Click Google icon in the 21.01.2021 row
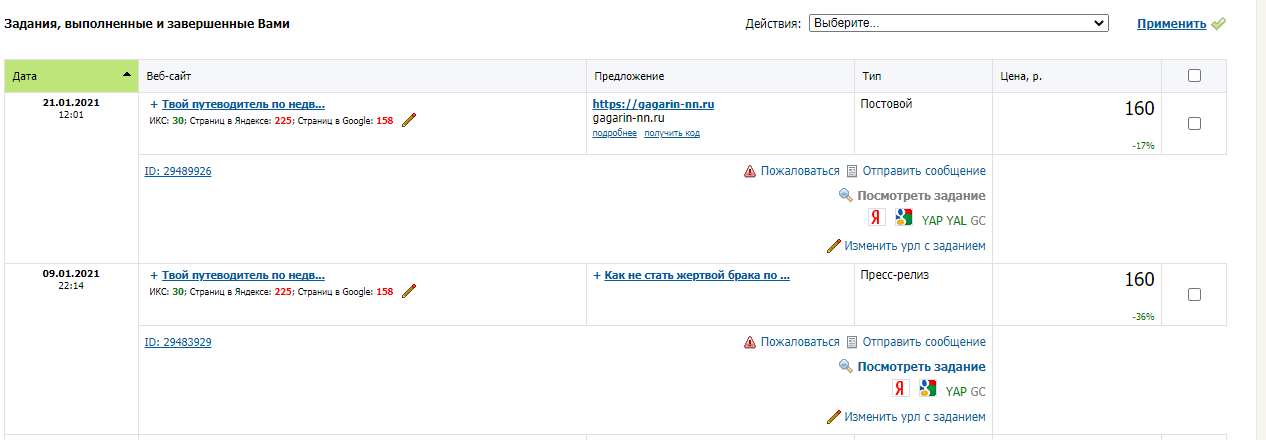 tap(903, 218)
